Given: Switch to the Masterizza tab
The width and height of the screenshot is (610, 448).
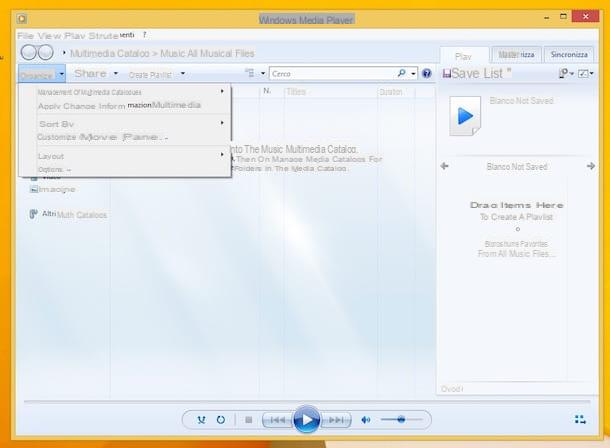Looking at the screenshot, I should point(516,54).
